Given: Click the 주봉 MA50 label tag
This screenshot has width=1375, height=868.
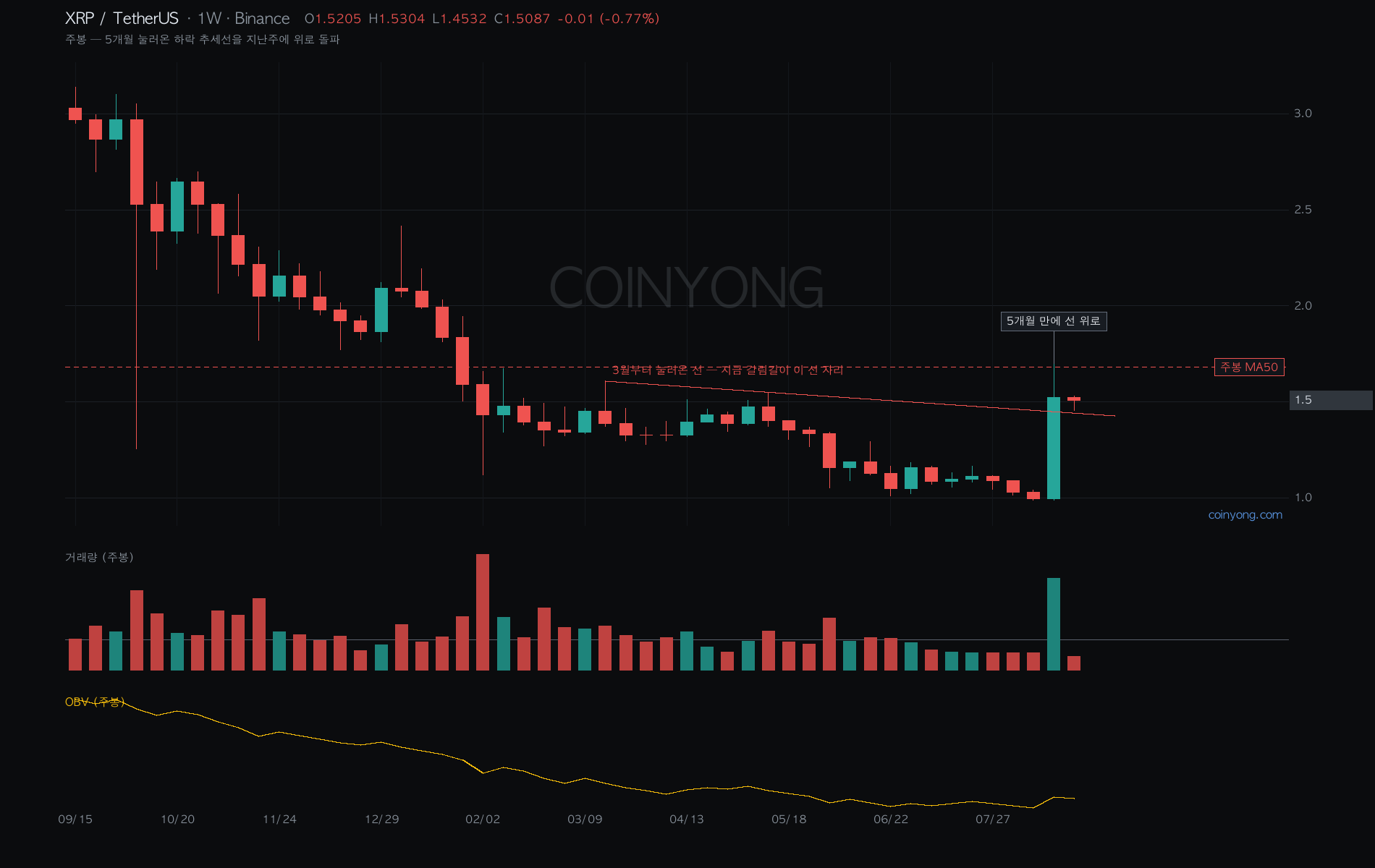Looking at the screenshot, I should coord(1249,367).
